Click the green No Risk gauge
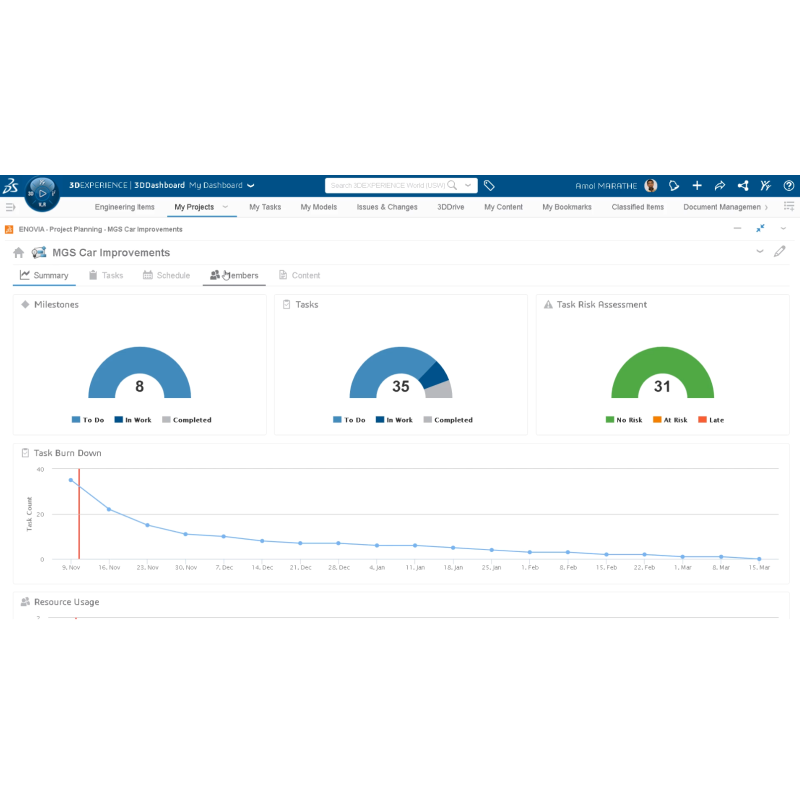 (662, 360)
